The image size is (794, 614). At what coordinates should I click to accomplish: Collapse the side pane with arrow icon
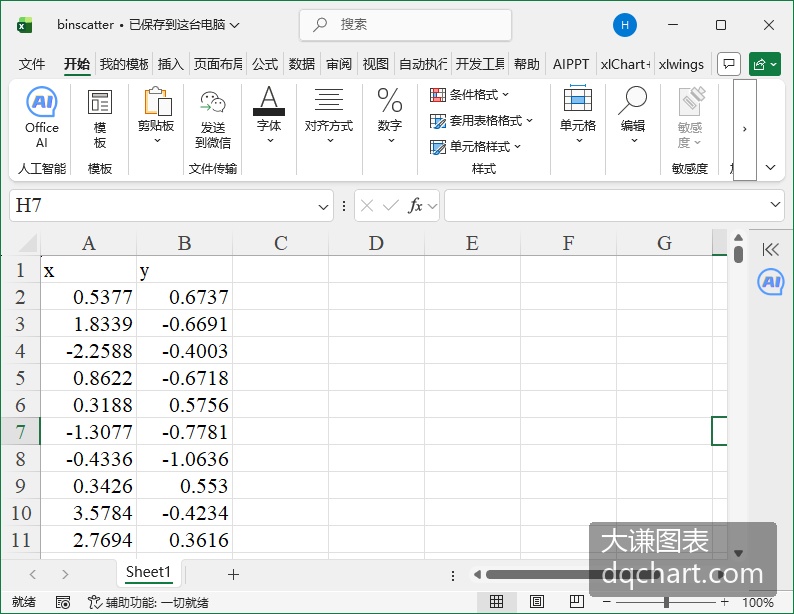click(770, 250)
